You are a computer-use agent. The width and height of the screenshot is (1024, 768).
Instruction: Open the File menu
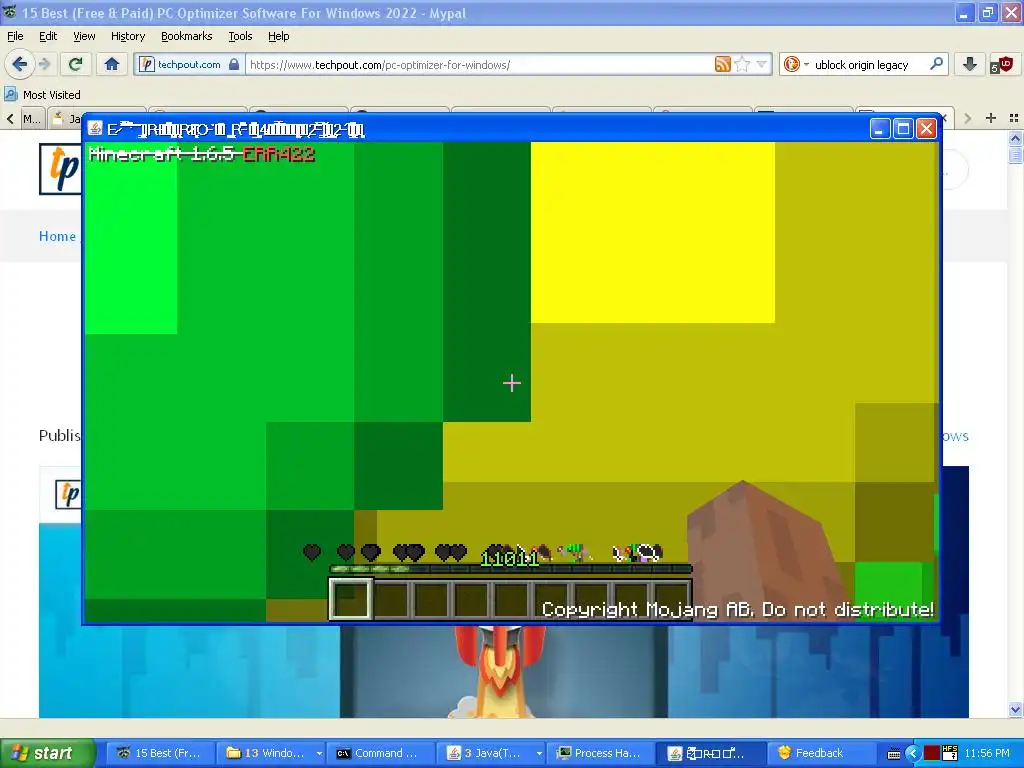(15, 36)
